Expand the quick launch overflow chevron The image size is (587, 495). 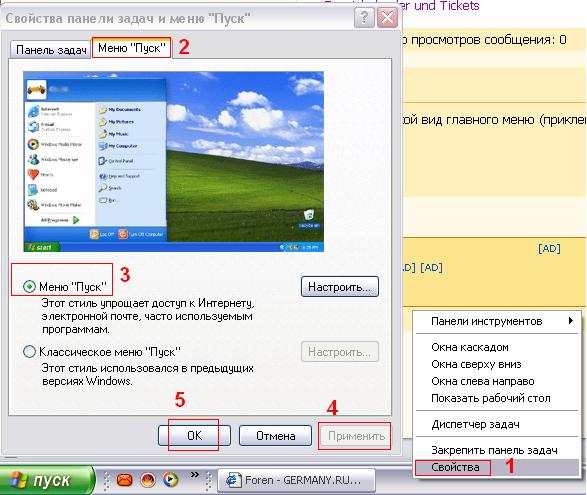194,475
